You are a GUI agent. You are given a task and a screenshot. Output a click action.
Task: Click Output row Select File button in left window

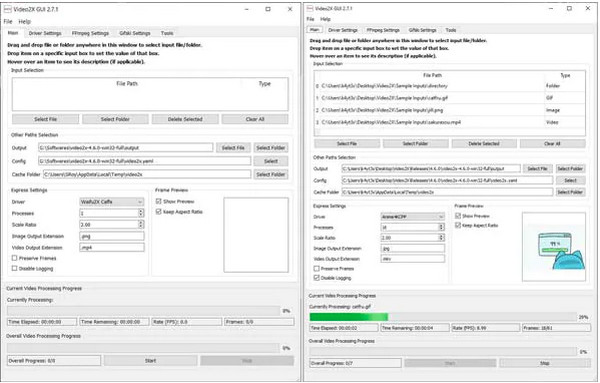tap(233, 148)
